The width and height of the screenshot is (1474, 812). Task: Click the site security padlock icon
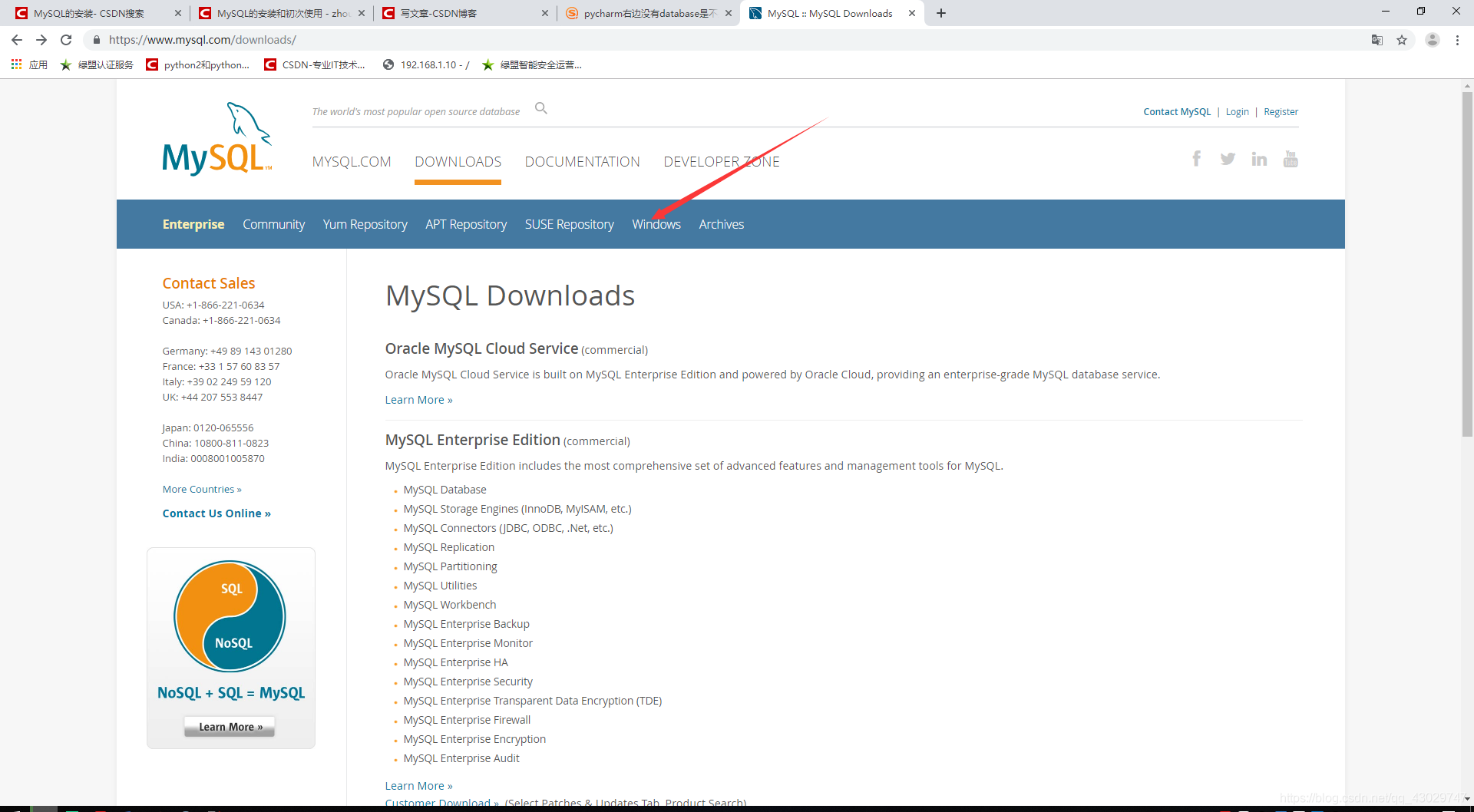click(x=97, y=39)
